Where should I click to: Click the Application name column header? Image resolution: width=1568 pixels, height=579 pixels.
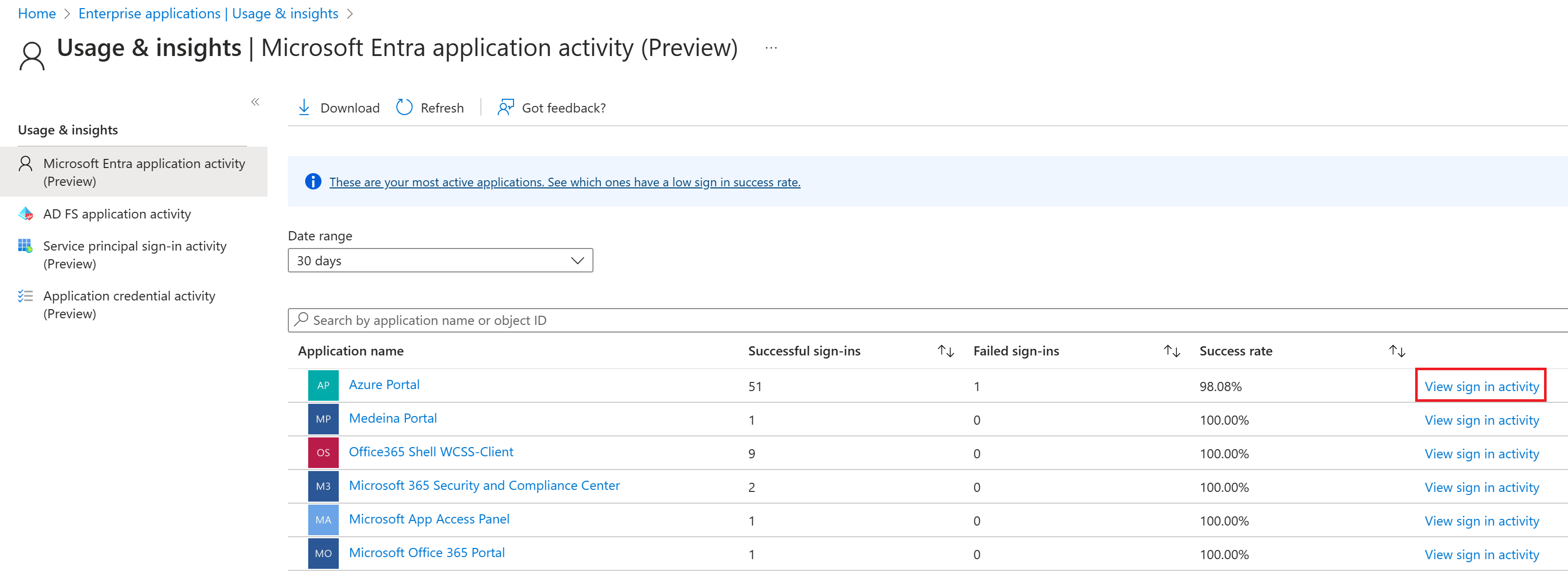[350, 351]
